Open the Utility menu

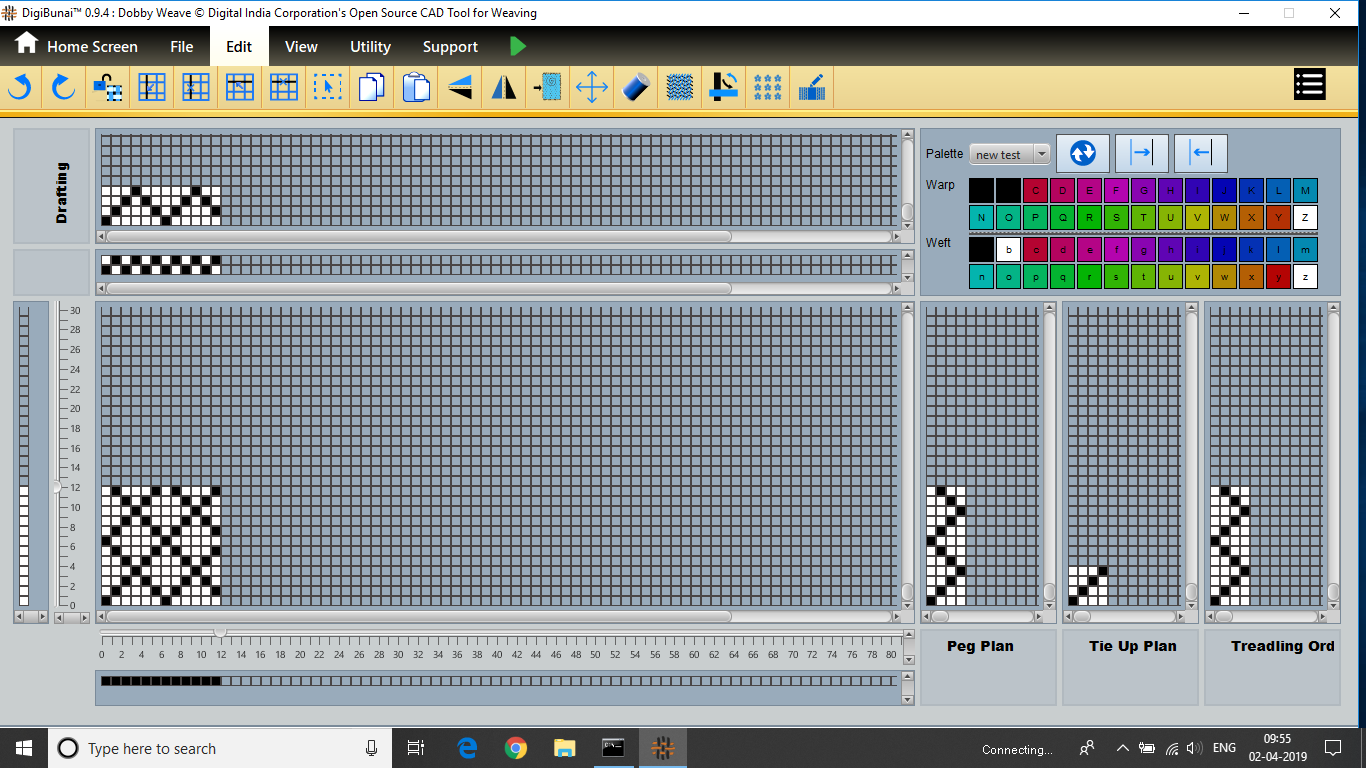pyautogui.click(x=370, y=47)
